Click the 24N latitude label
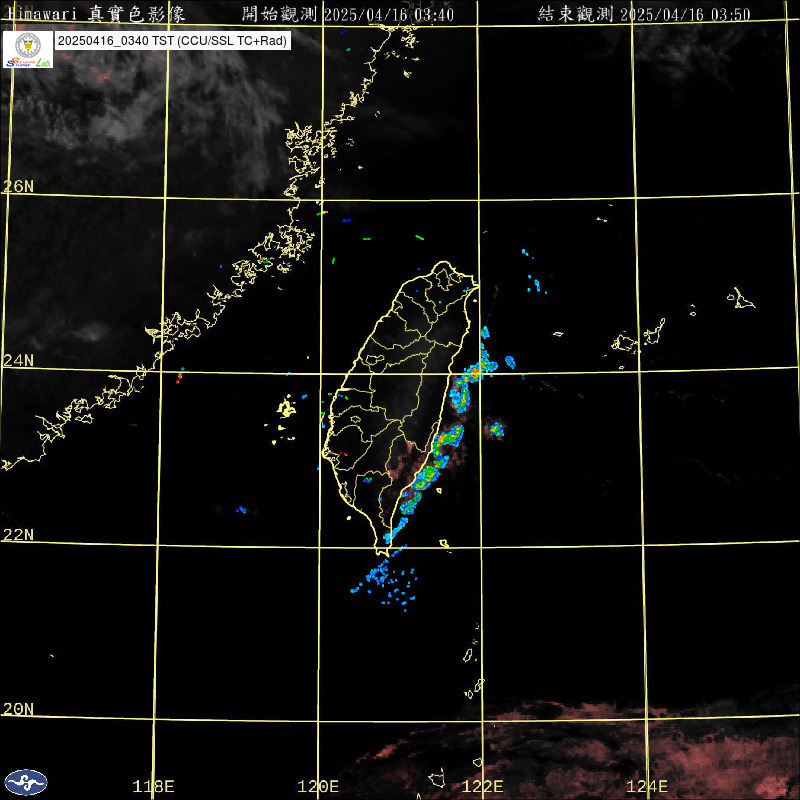The image size is (800, 800). [x=18, y=360]
